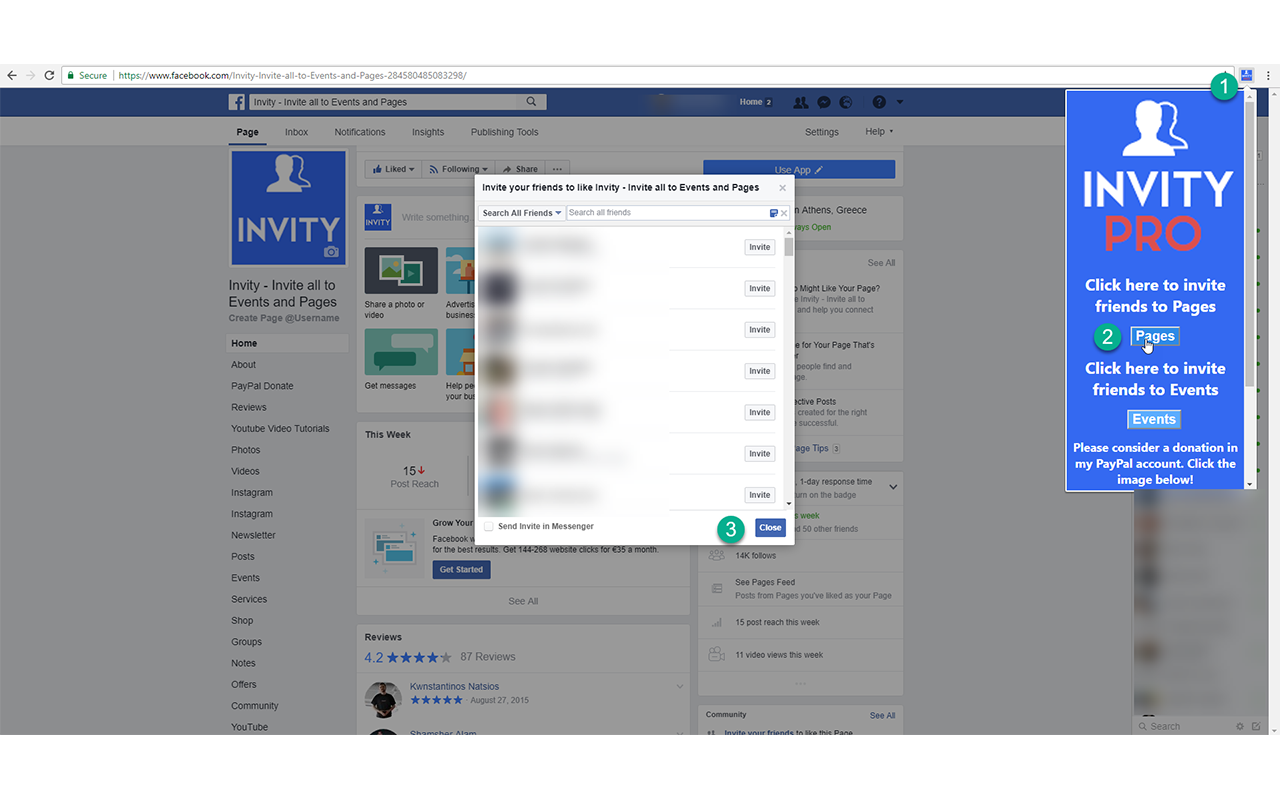1280x800 pixels.
Task: Select Newsletter in the left sidebar
Action: click(x=253, y=535)
